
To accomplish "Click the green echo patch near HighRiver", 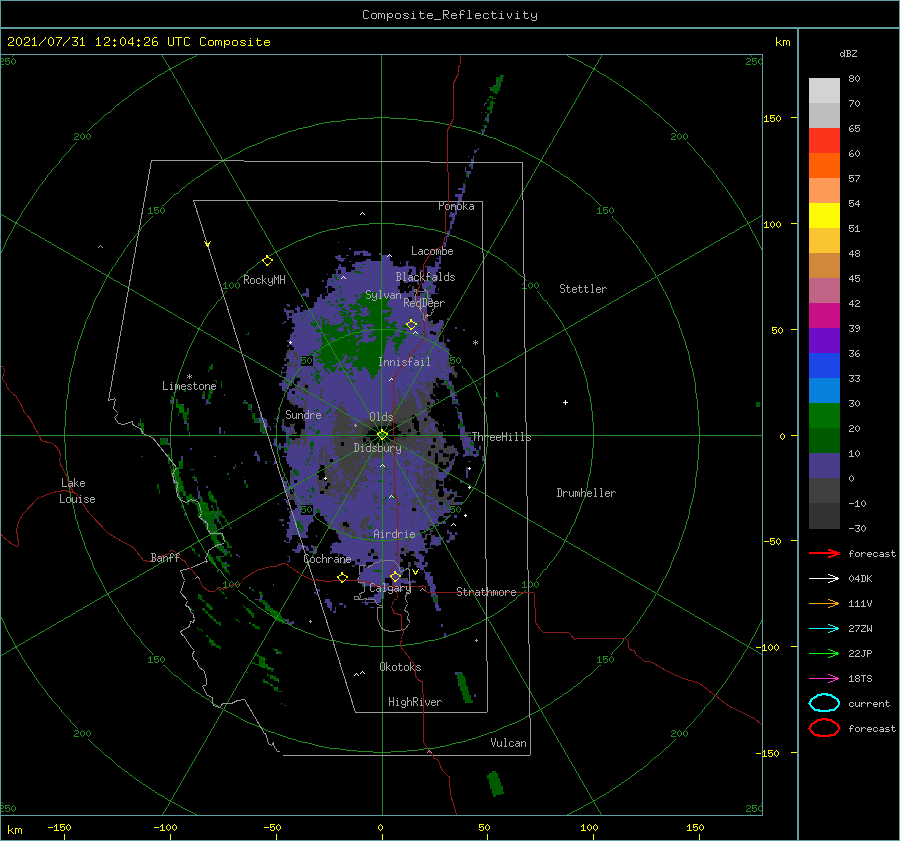I will pyautogui.click(x=464, y=687).
